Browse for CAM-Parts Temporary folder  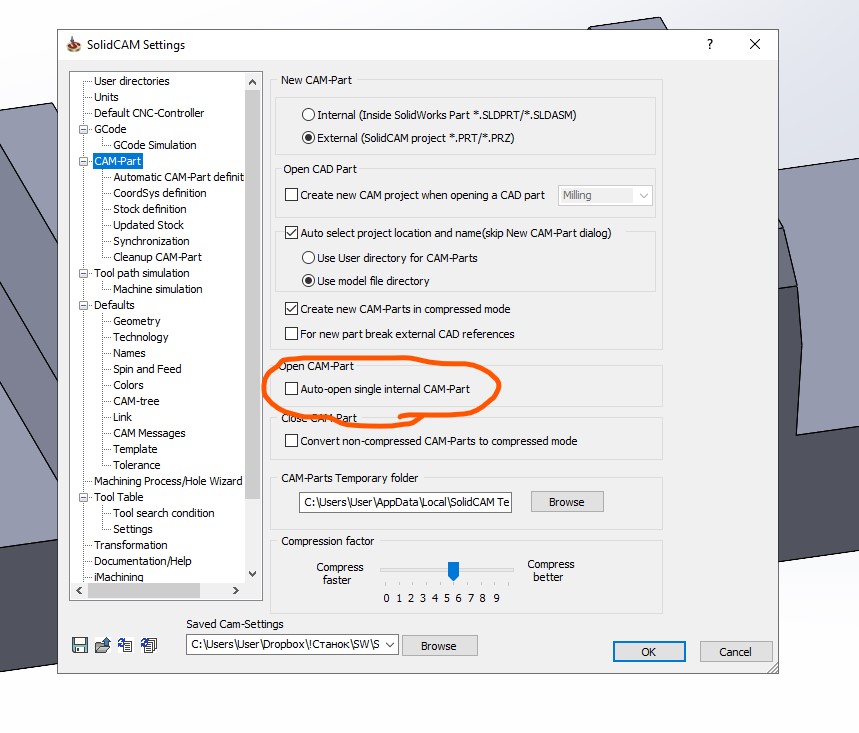click(x=567, y=502)
